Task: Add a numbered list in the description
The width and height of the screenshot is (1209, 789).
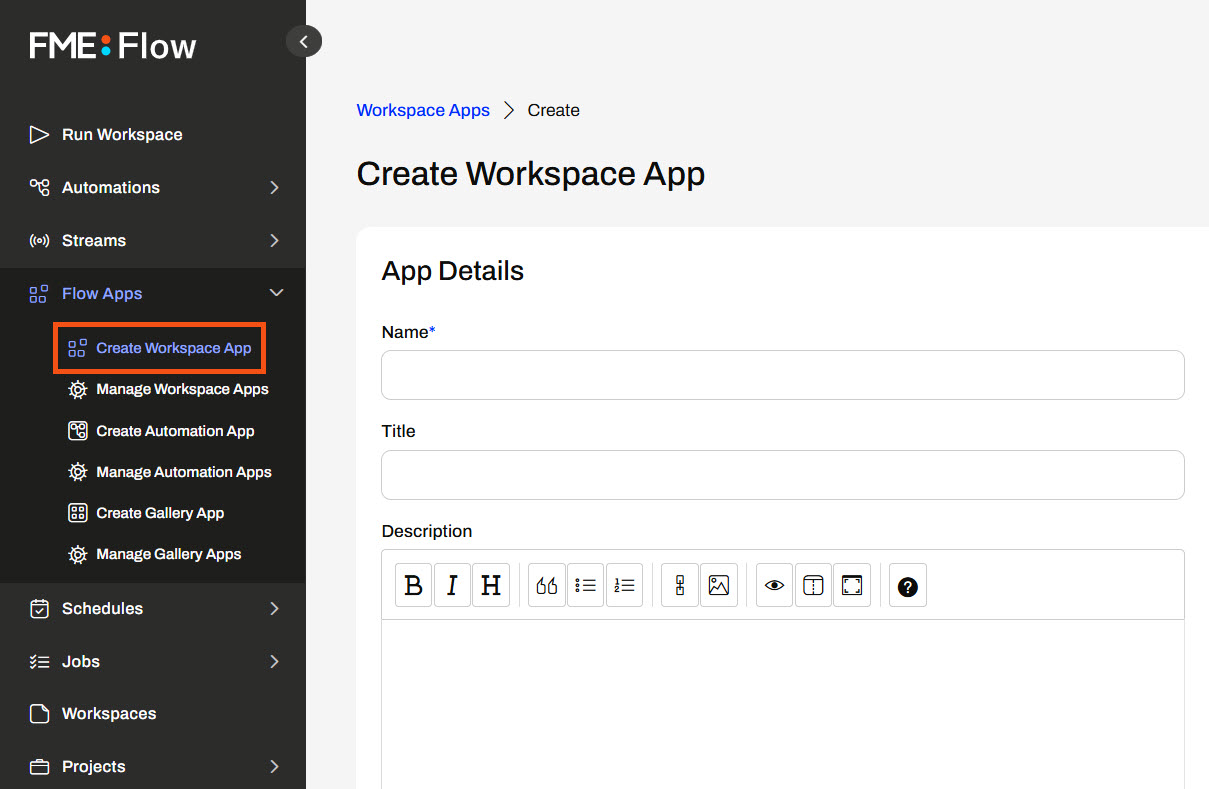Action: coord(625,586)
